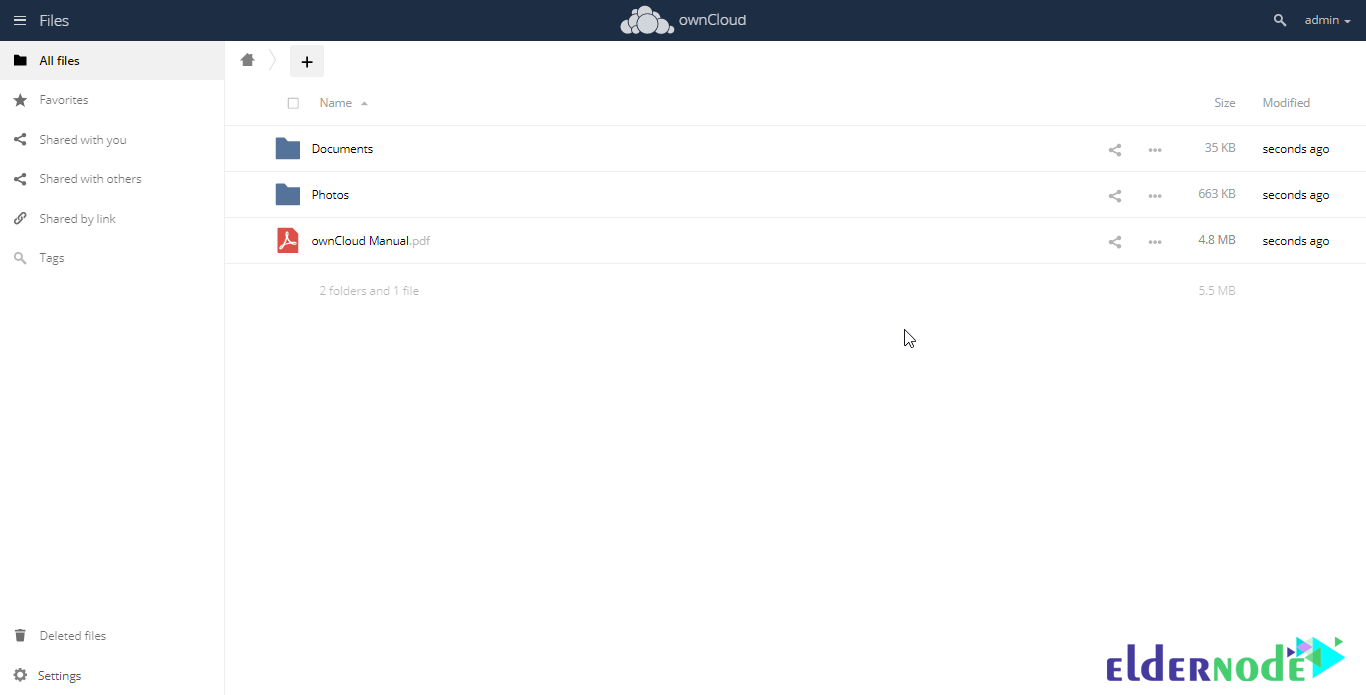Open the Documents folder name
The width and height of the screenshot is (1366, 695).
click(342, 149)
